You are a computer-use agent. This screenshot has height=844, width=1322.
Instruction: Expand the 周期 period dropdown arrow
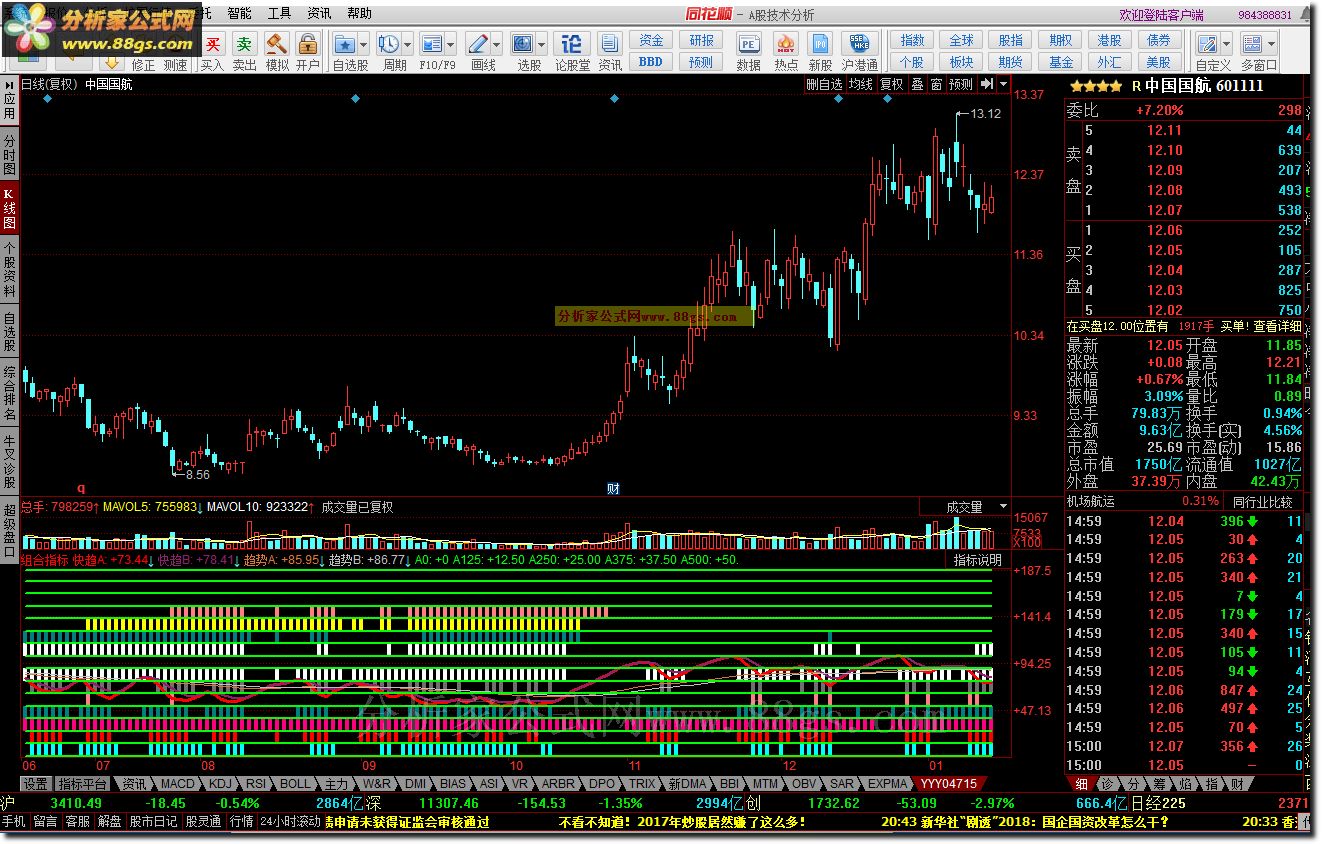[x=408, y=44]
